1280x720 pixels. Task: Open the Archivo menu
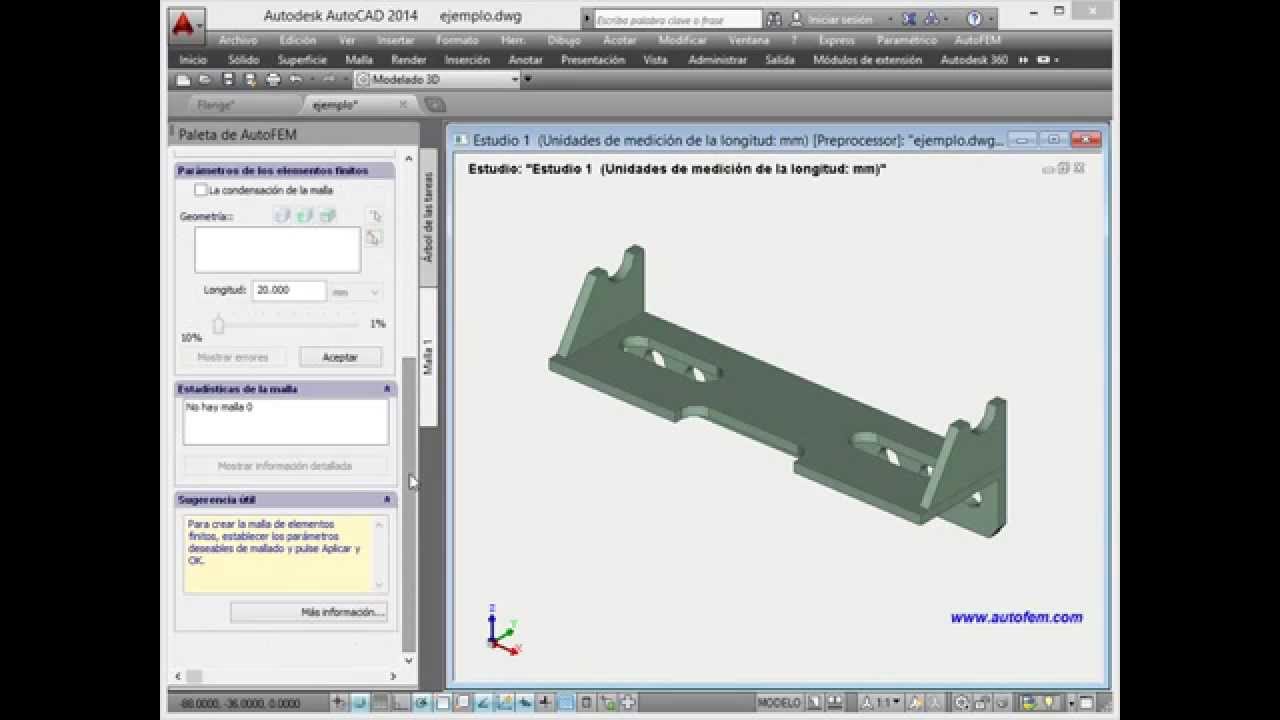[x=238, y=40]
